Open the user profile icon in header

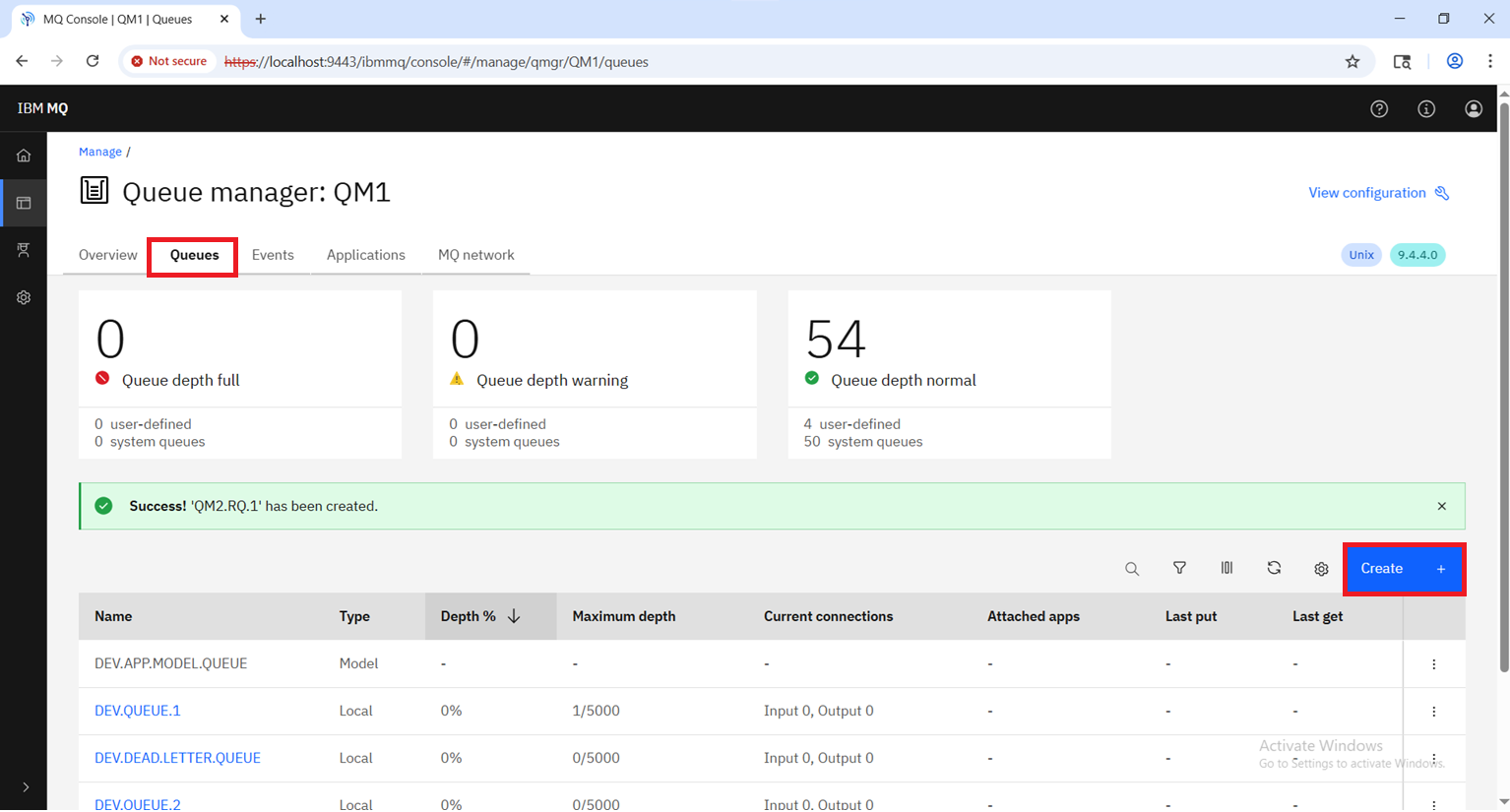tap(1474, 109)
